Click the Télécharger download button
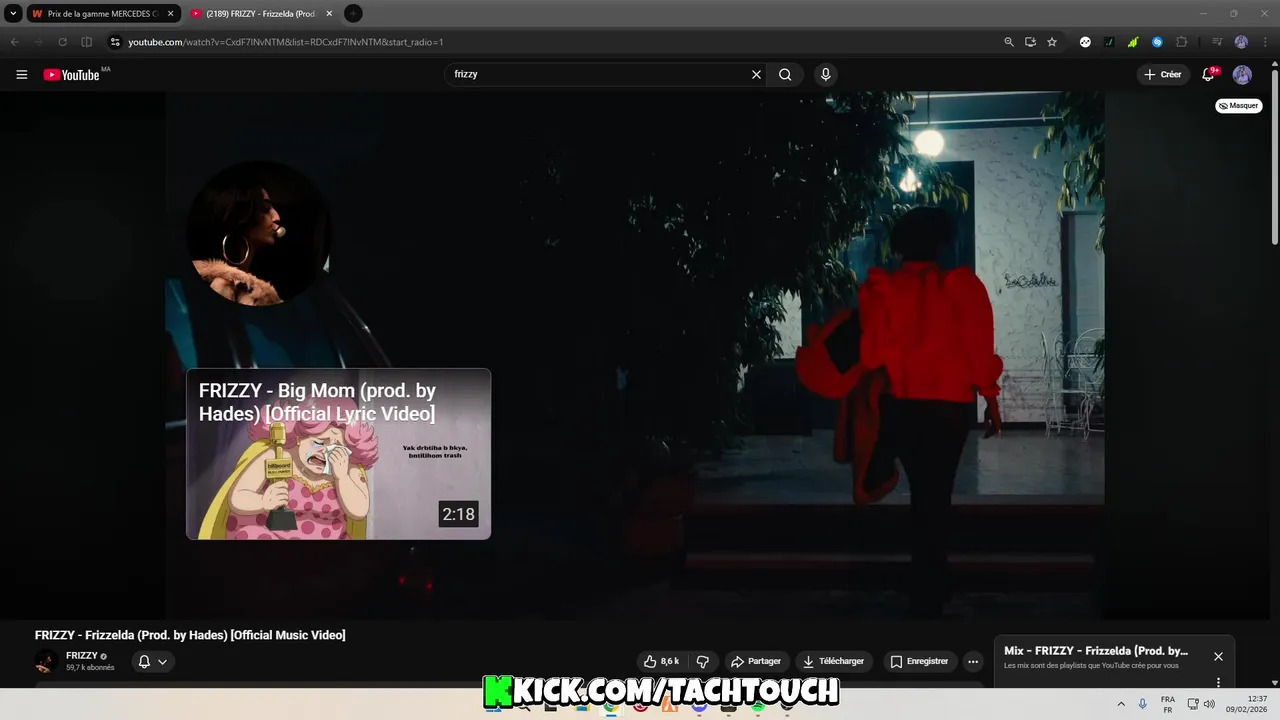 tap(833, 661)
